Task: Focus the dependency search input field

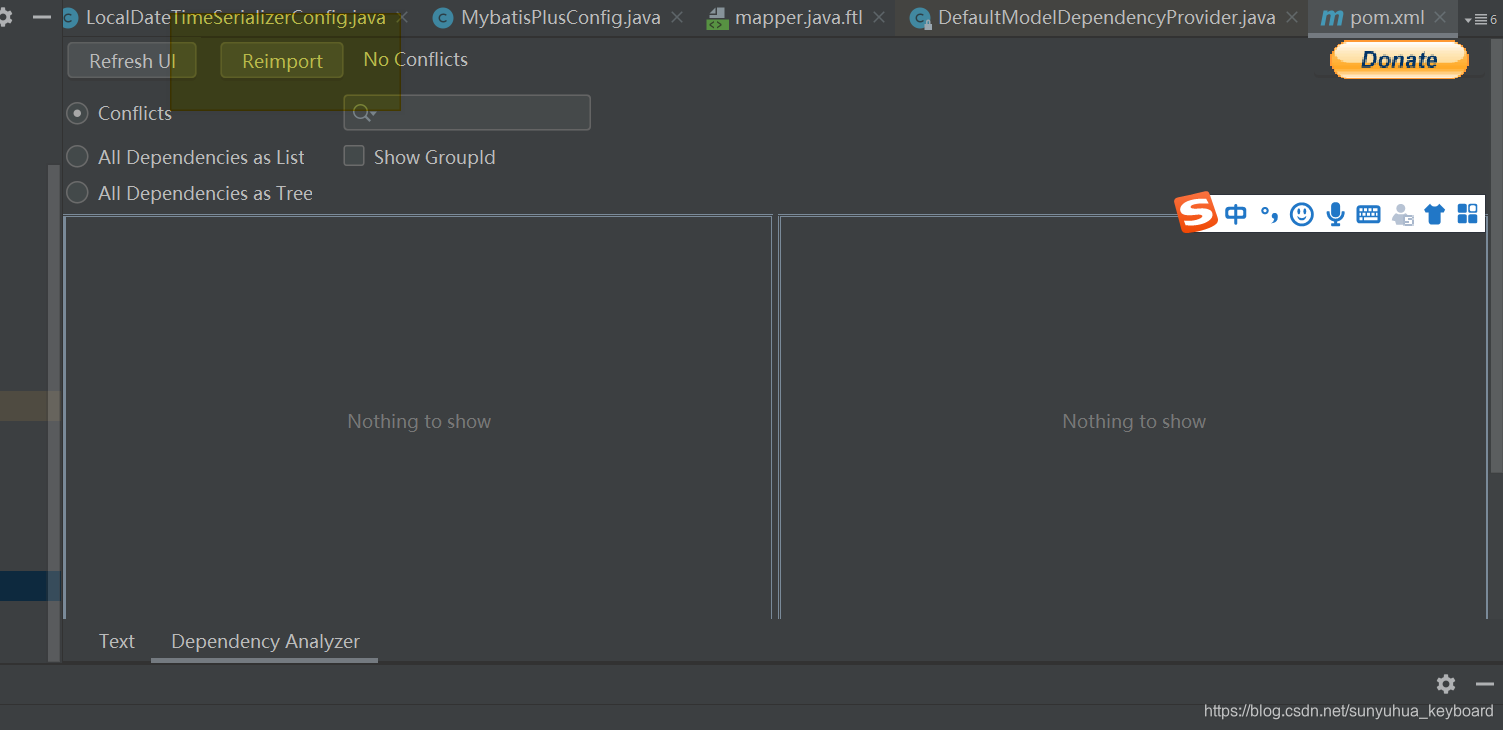Action: [x=467, y=113]
